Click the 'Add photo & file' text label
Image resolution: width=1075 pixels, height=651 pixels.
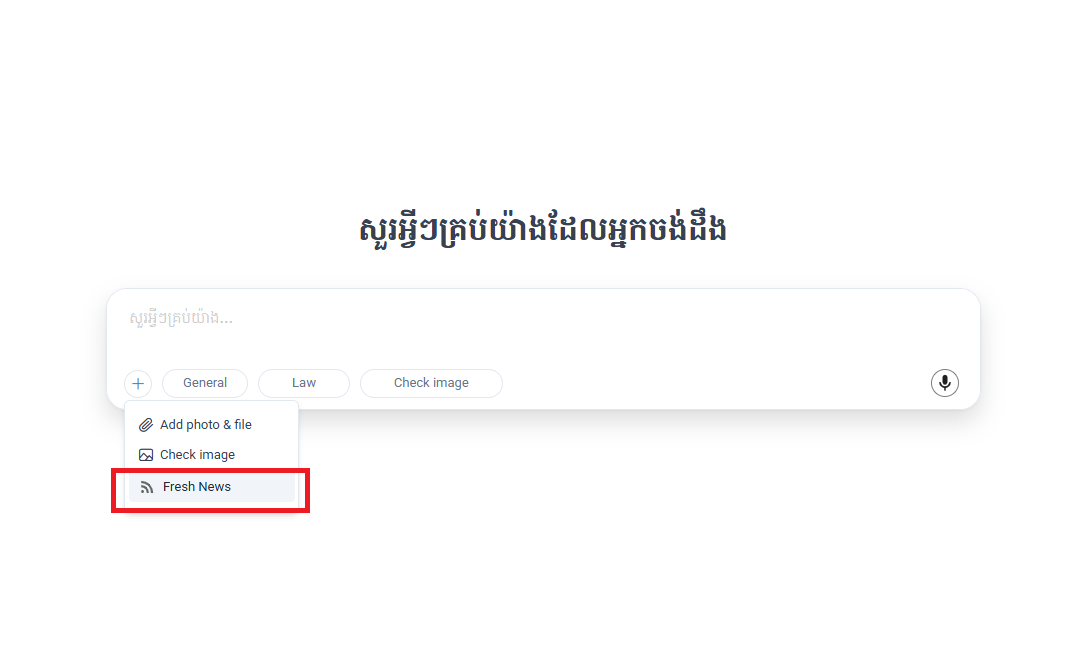click(x=206, y=425)
